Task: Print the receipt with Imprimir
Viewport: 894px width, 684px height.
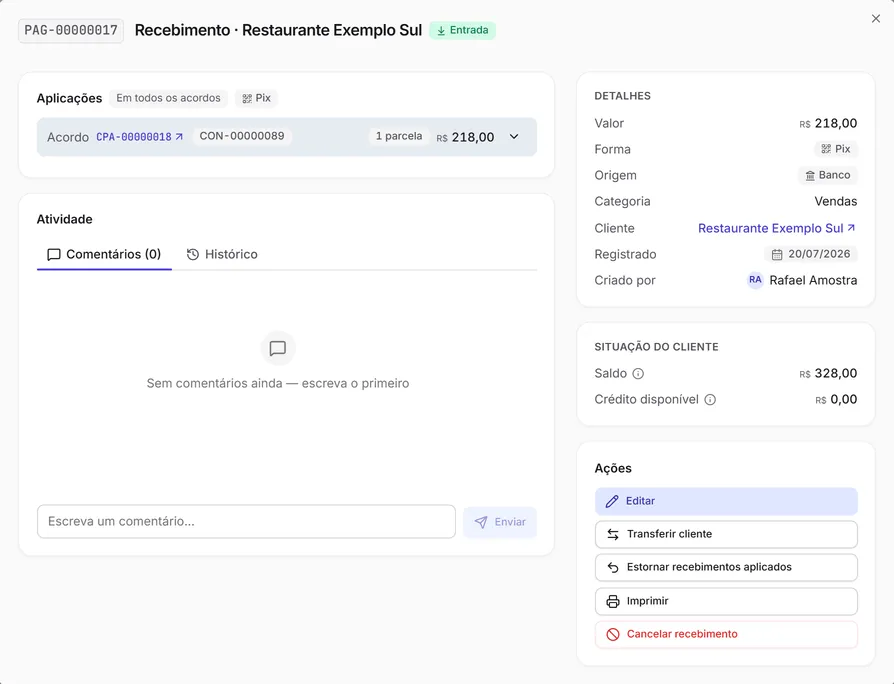Action: 726,601
